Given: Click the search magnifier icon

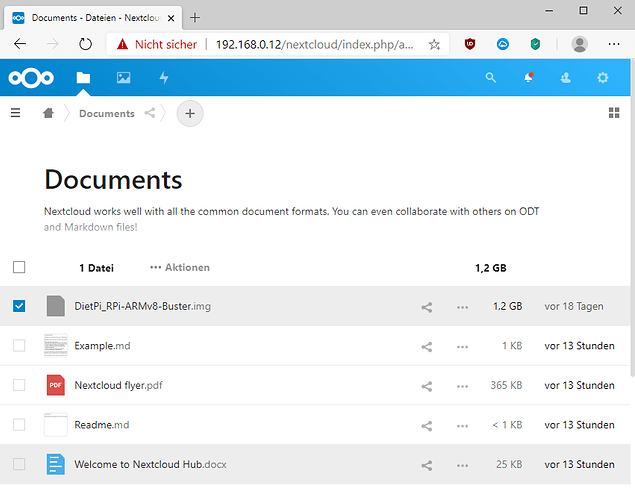Looking at the screenshot, I should pos(490,77).
